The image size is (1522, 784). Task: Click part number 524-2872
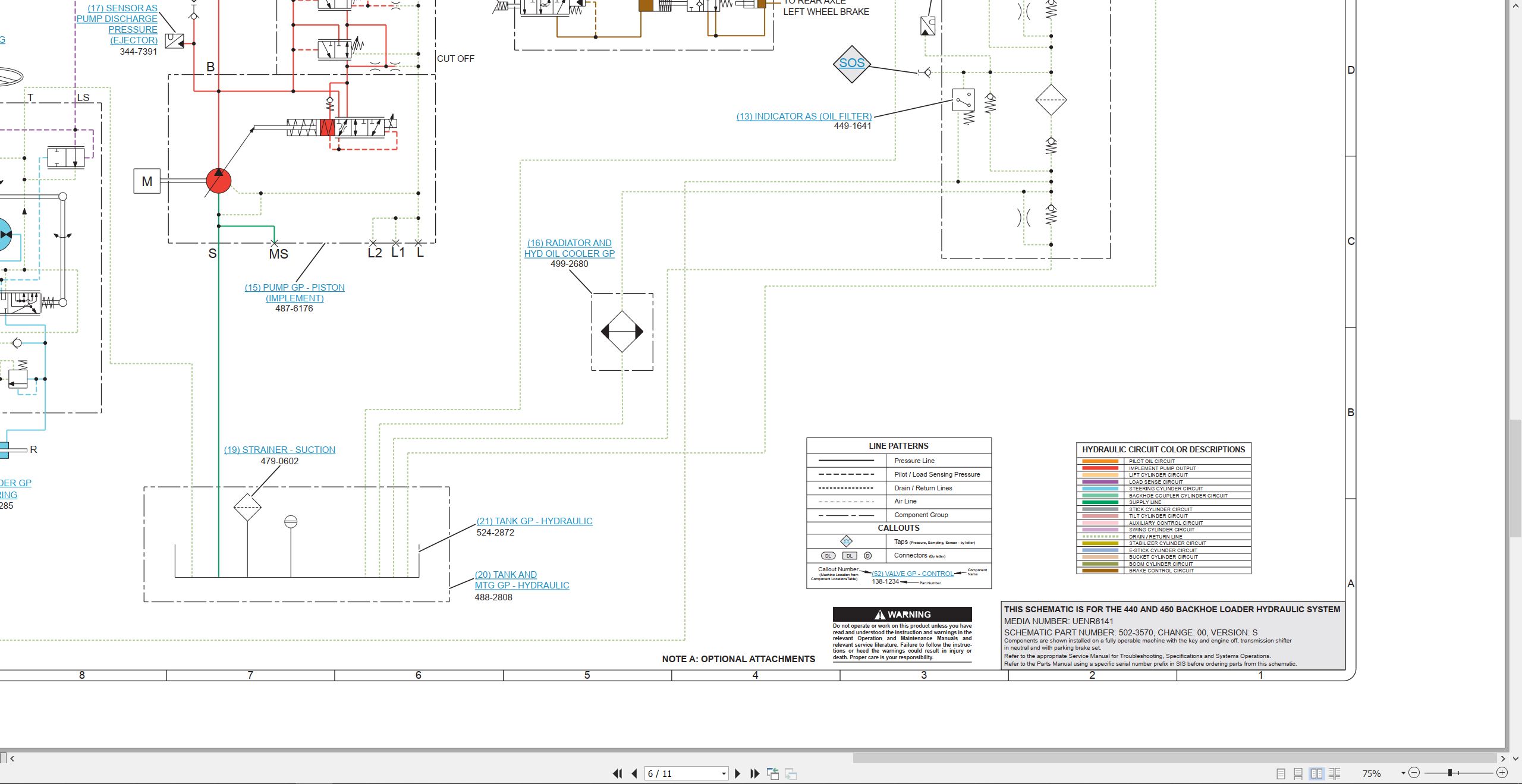(495, 533)
